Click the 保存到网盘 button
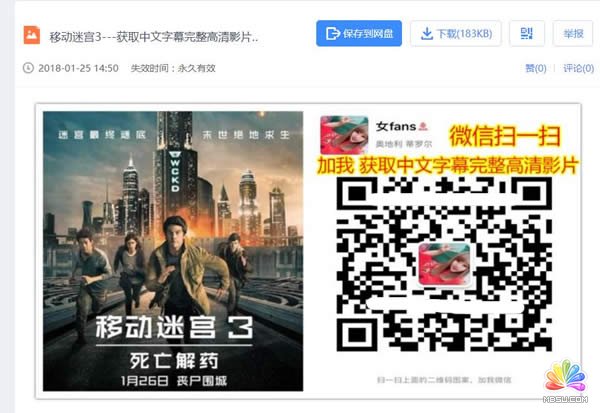The image size is (600, 413). [359, 34]
